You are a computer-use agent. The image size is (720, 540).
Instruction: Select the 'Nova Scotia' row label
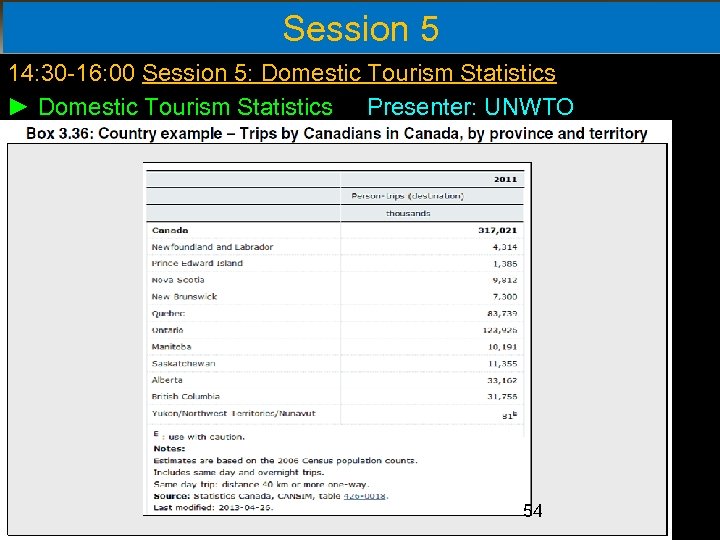click(x=178, y=280)
